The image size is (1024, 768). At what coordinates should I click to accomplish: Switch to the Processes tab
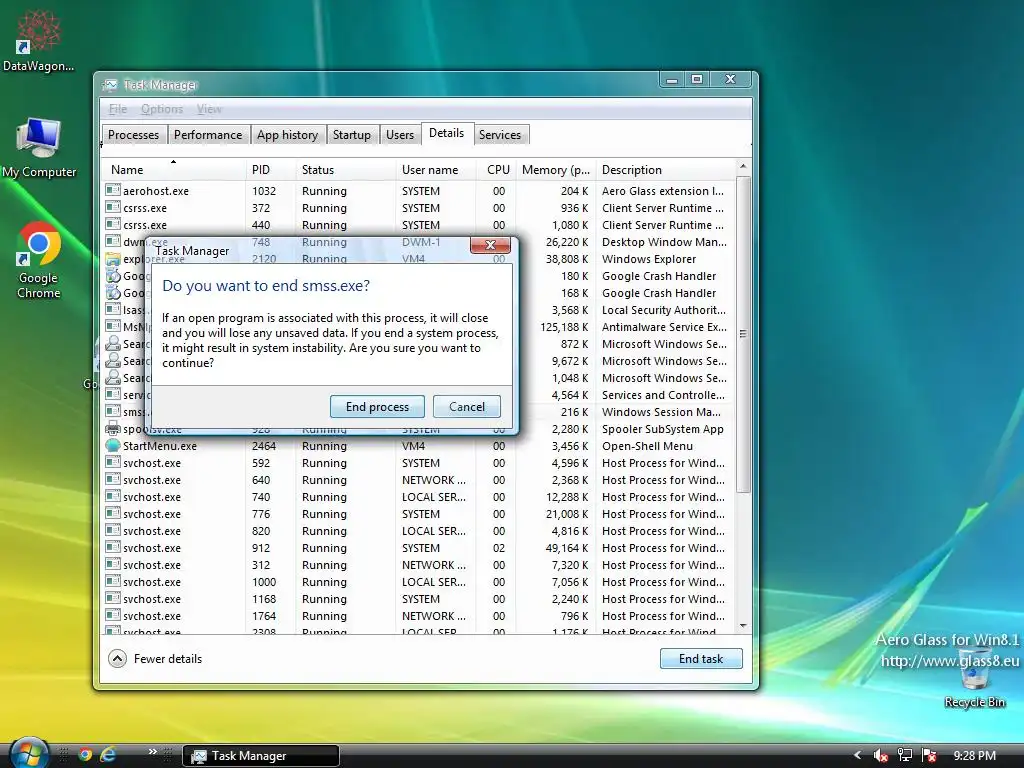click(133, 135)
